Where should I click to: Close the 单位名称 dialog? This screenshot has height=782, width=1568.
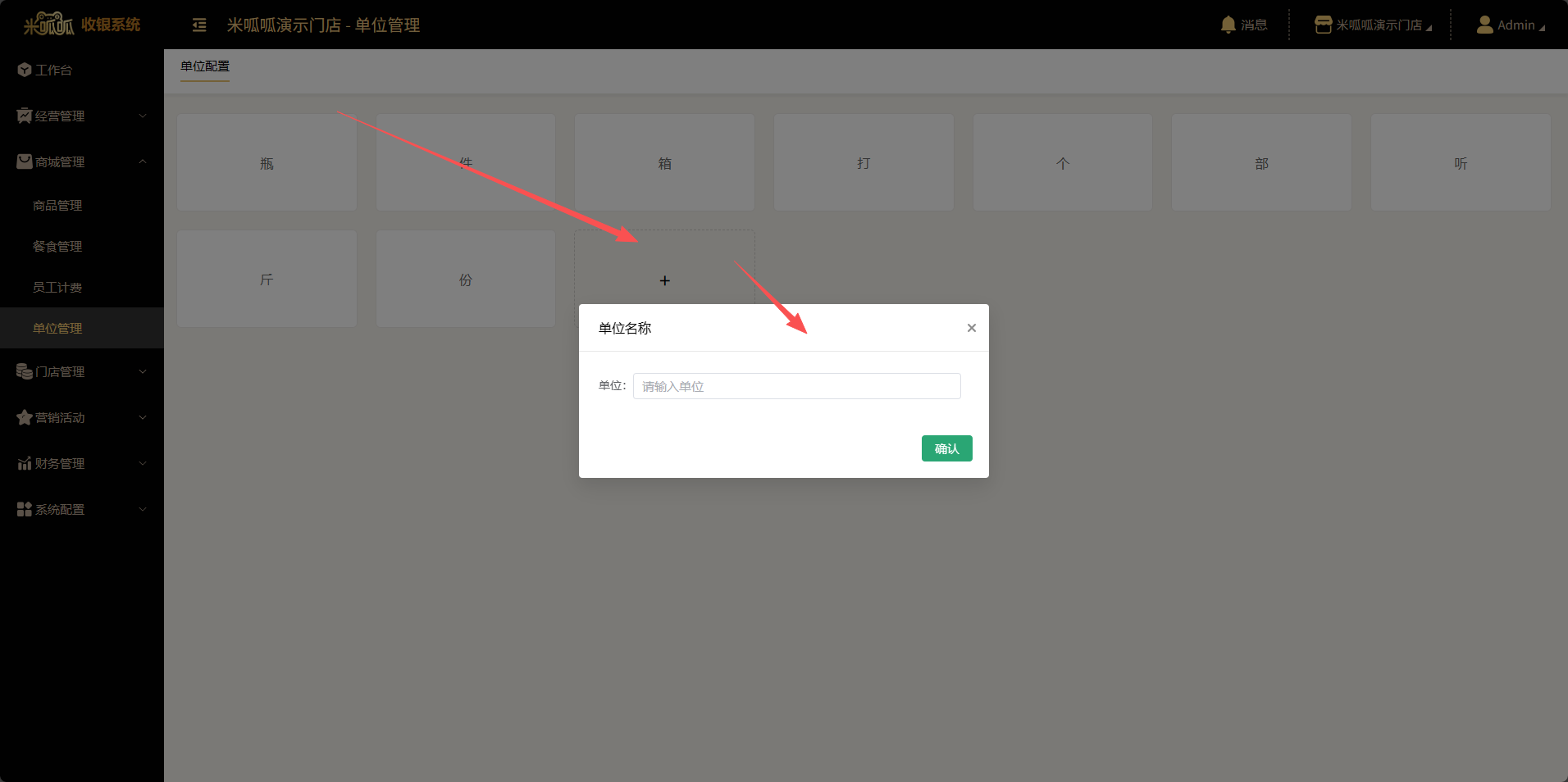tap(971, 328)
